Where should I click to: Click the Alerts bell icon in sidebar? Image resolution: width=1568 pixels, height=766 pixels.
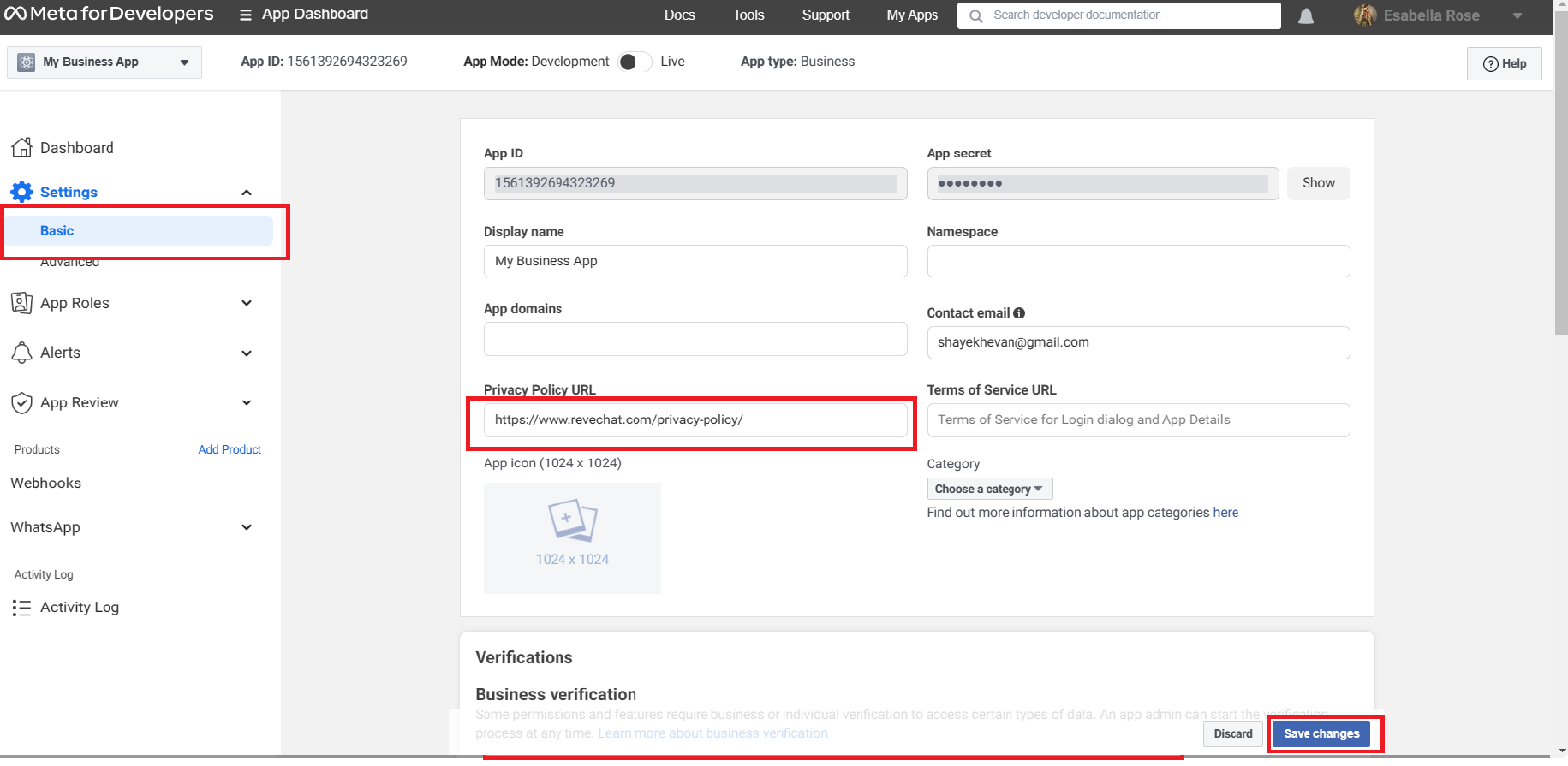pyautogui.click(x=22, y=353)
